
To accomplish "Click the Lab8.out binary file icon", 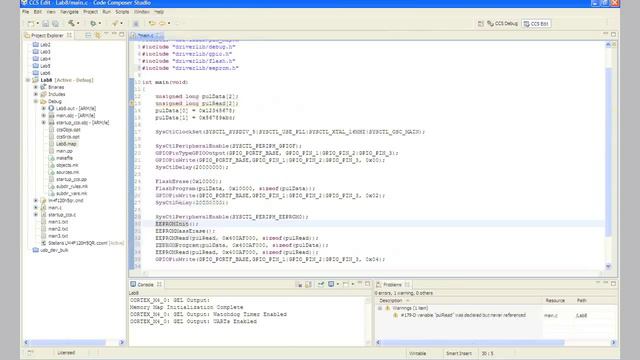I will click(51, 108).
